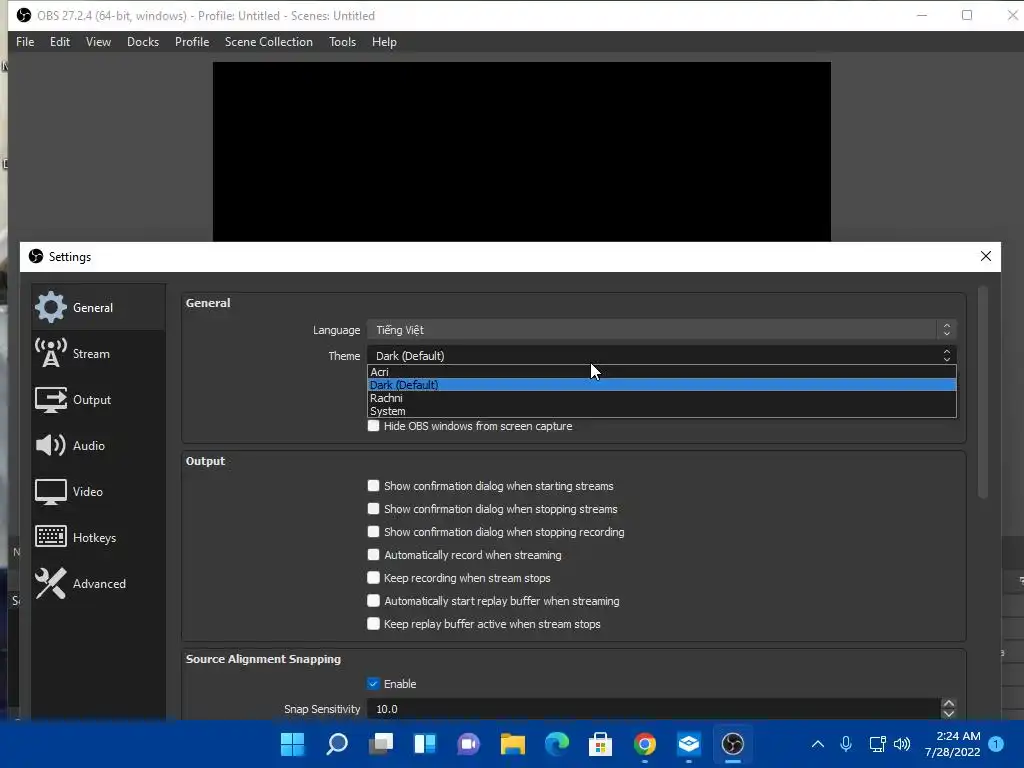This screenshot has height=768, width=1024.
Task: Click Snap Sensitivity value field
Action: 653,709
